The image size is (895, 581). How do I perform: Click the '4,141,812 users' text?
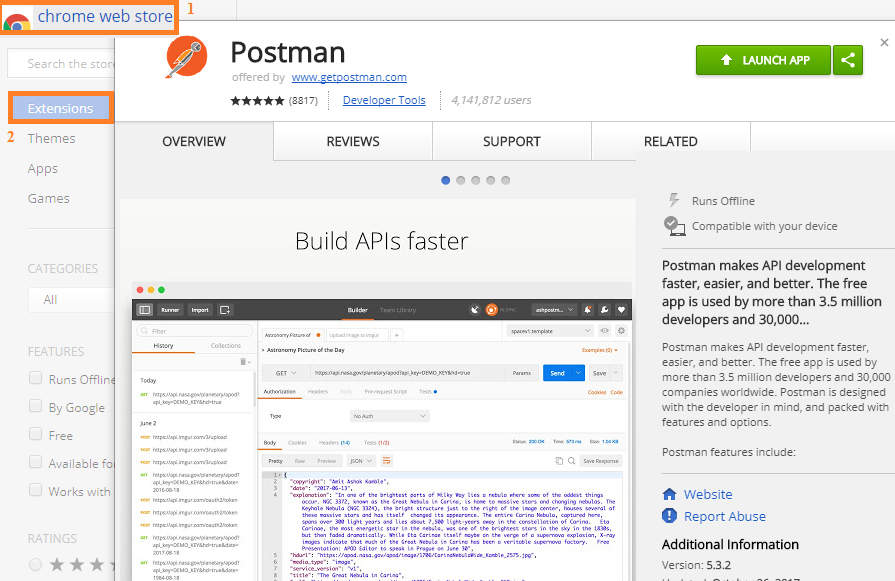click(491, 100)
